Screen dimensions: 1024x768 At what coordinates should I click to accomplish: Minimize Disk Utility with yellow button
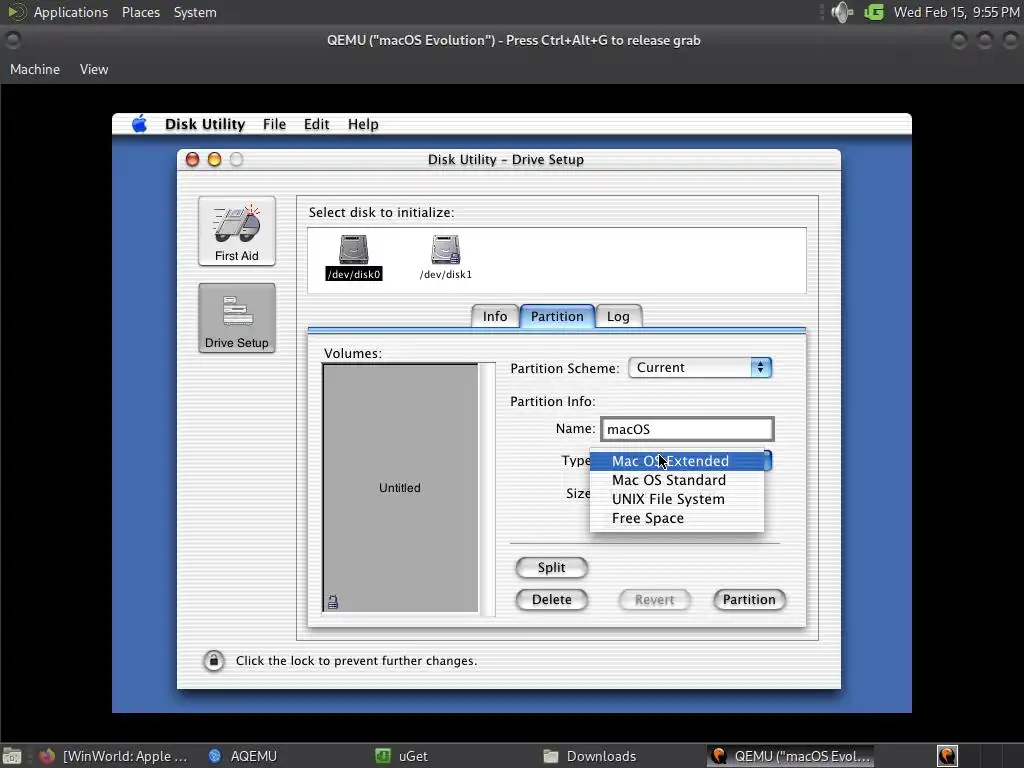tap(214, 159)
